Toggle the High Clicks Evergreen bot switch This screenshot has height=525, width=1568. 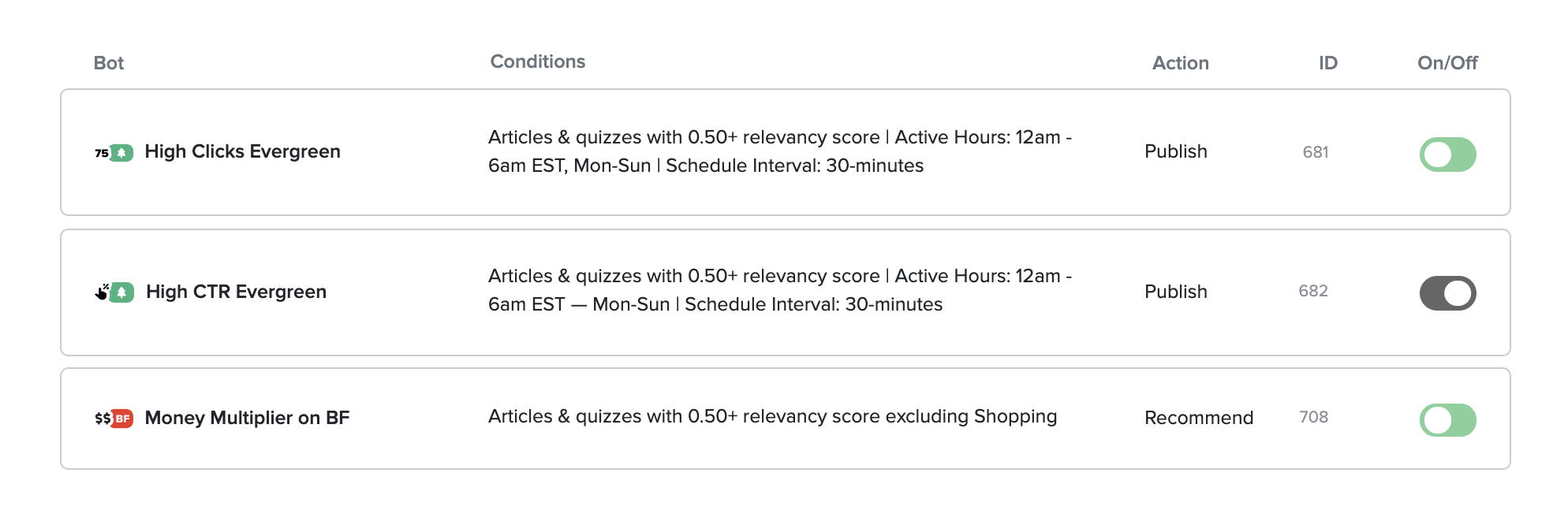coord(1447,155)
